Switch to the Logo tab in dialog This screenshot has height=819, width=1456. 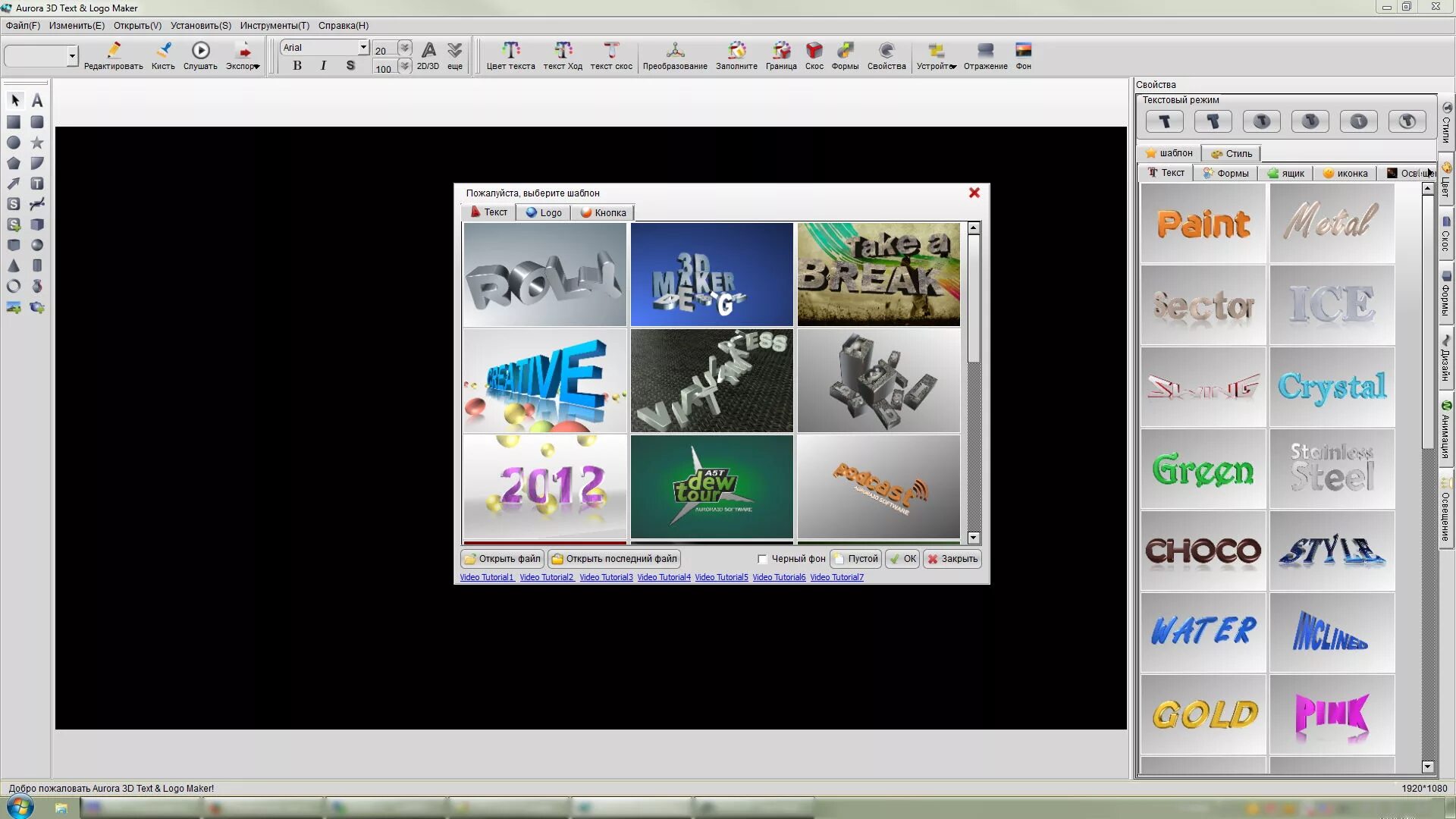tap(543, 212)
